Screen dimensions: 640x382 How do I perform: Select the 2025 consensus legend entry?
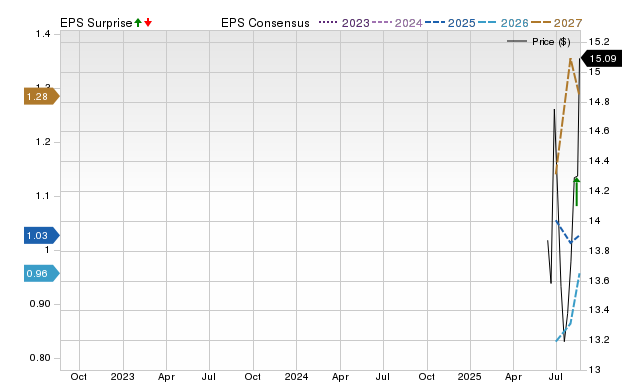pos(450,23)
